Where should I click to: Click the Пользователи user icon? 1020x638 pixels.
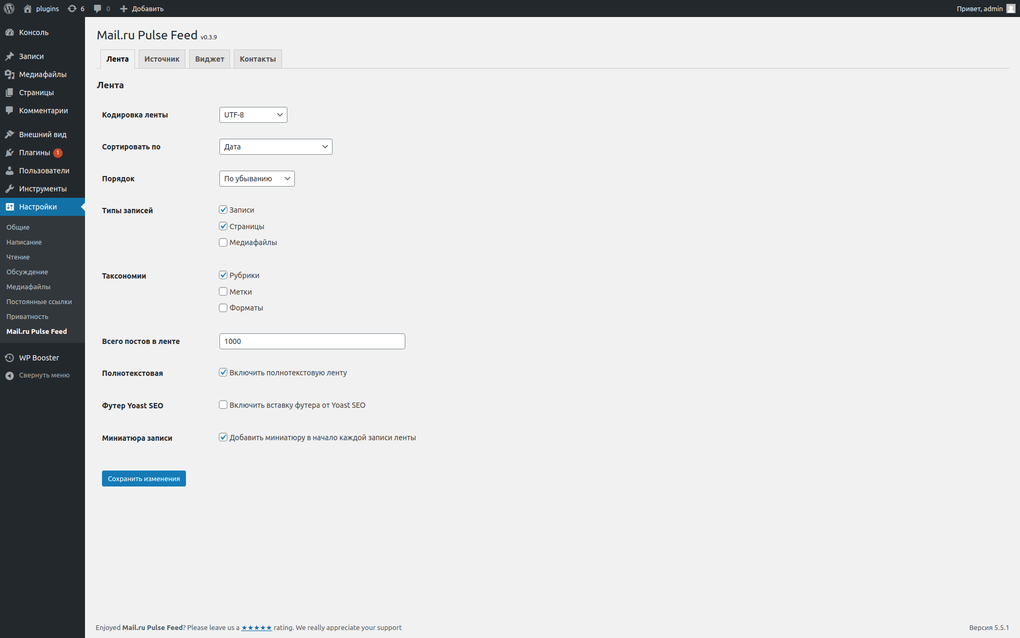tap(10, 170)
